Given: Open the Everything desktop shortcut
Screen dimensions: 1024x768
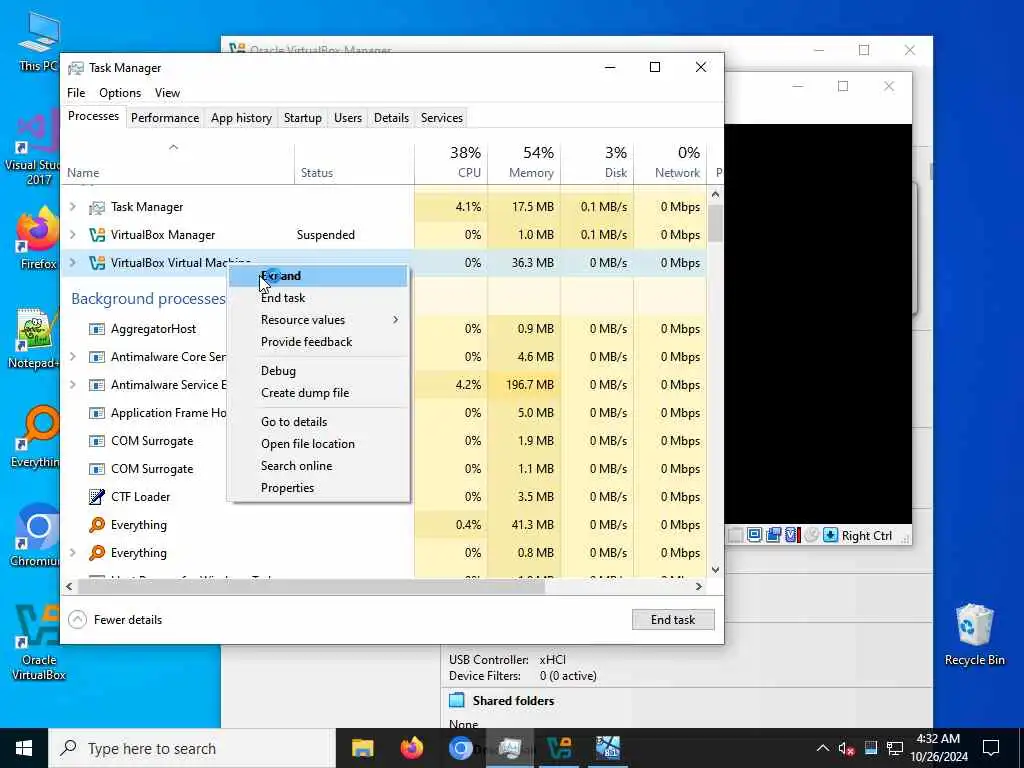Looking at the screenshot, I should [x=37, y=436].
